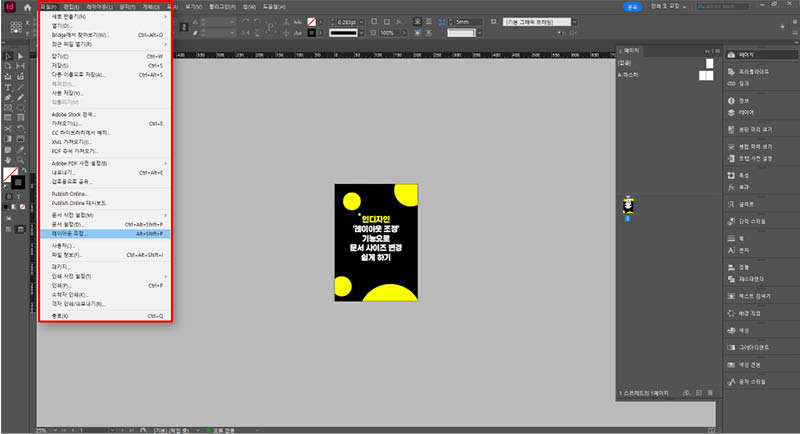Viewport: 800px width, 434px height.
Task: Select the Type tool
Action: coord(8,87)
